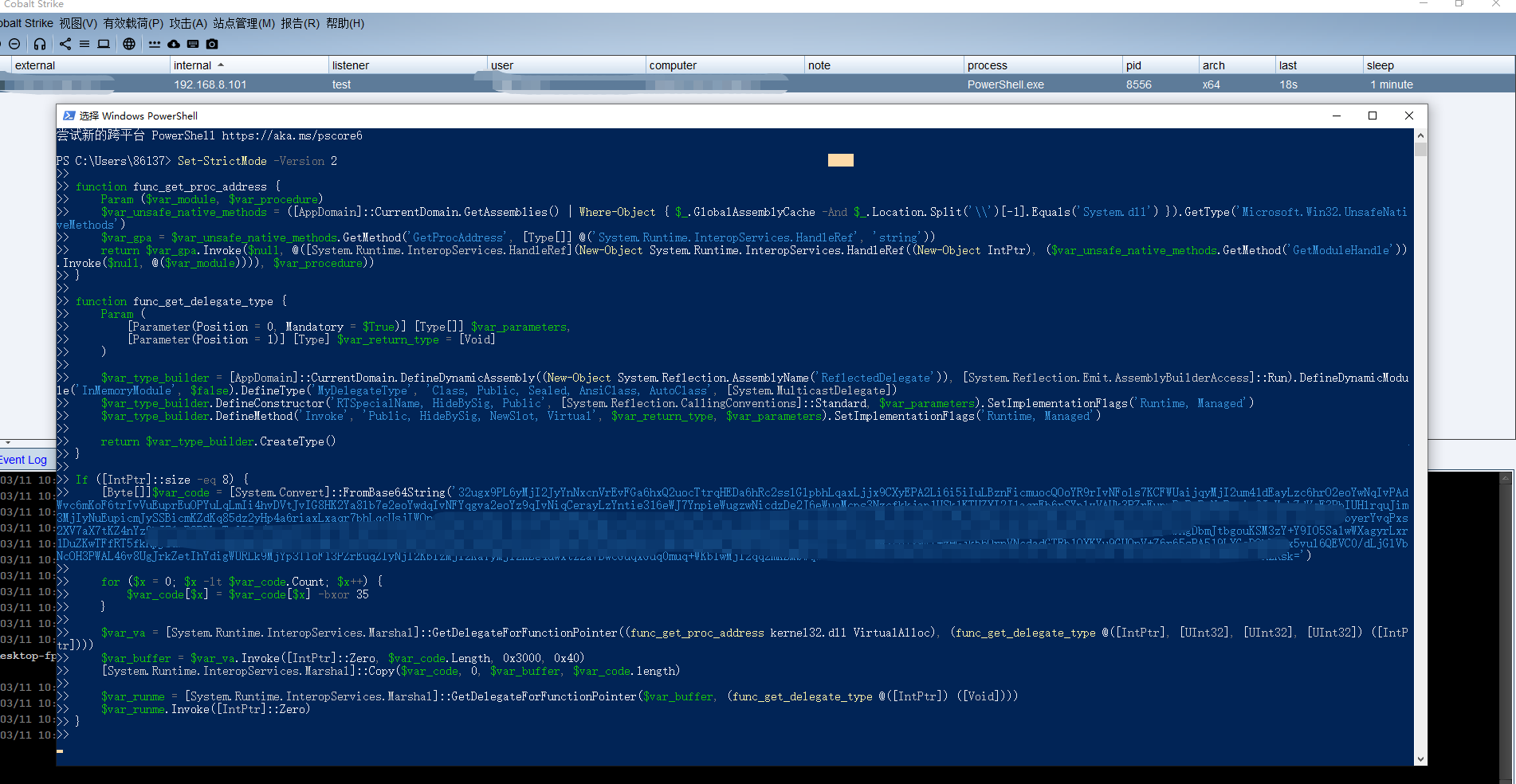
Task: Open the credentials icon with dots
Action: [x=155, y=44]
